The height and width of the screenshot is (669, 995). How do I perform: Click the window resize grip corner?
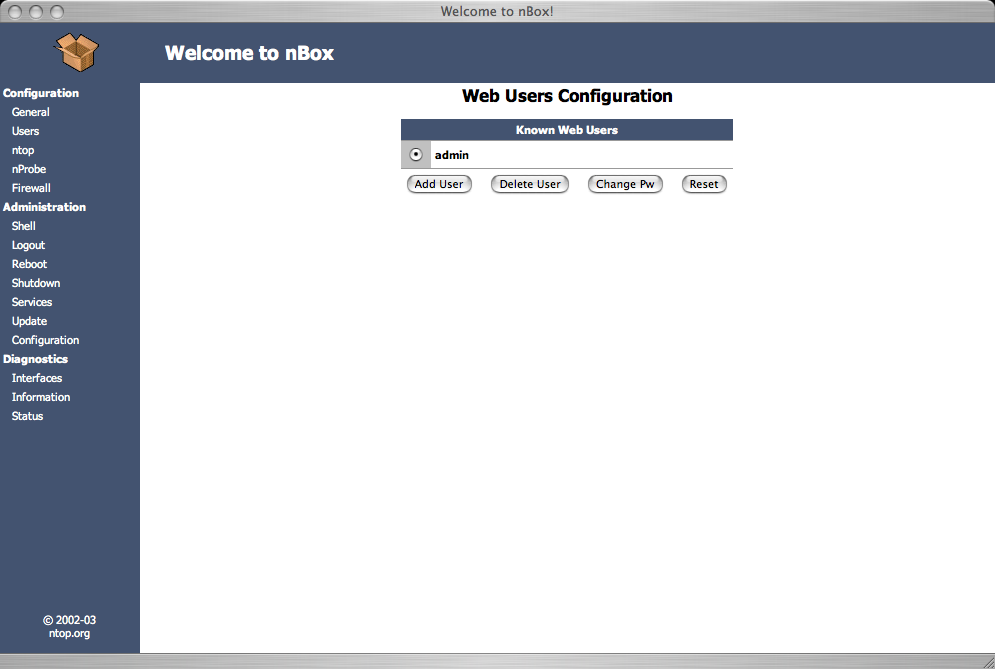987,661
